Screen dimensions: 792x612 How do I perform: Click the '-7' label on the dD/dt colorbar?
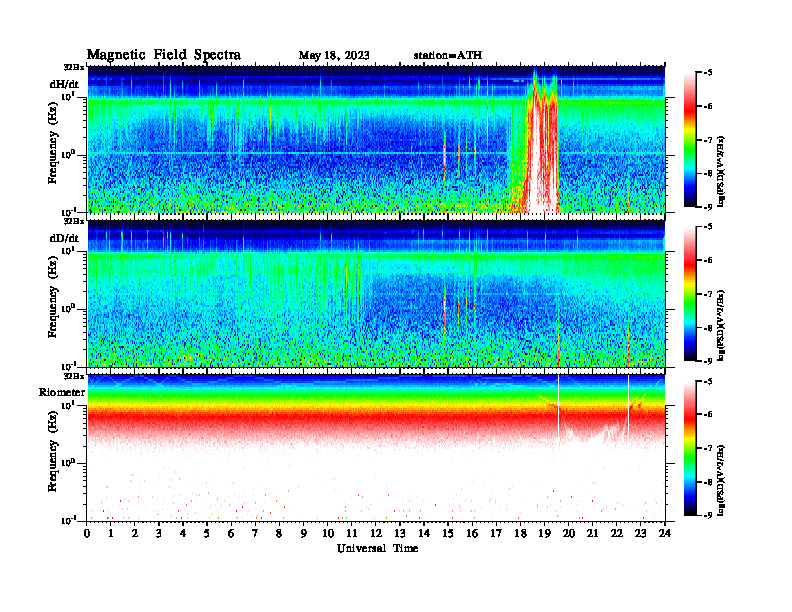click(708, 294)
